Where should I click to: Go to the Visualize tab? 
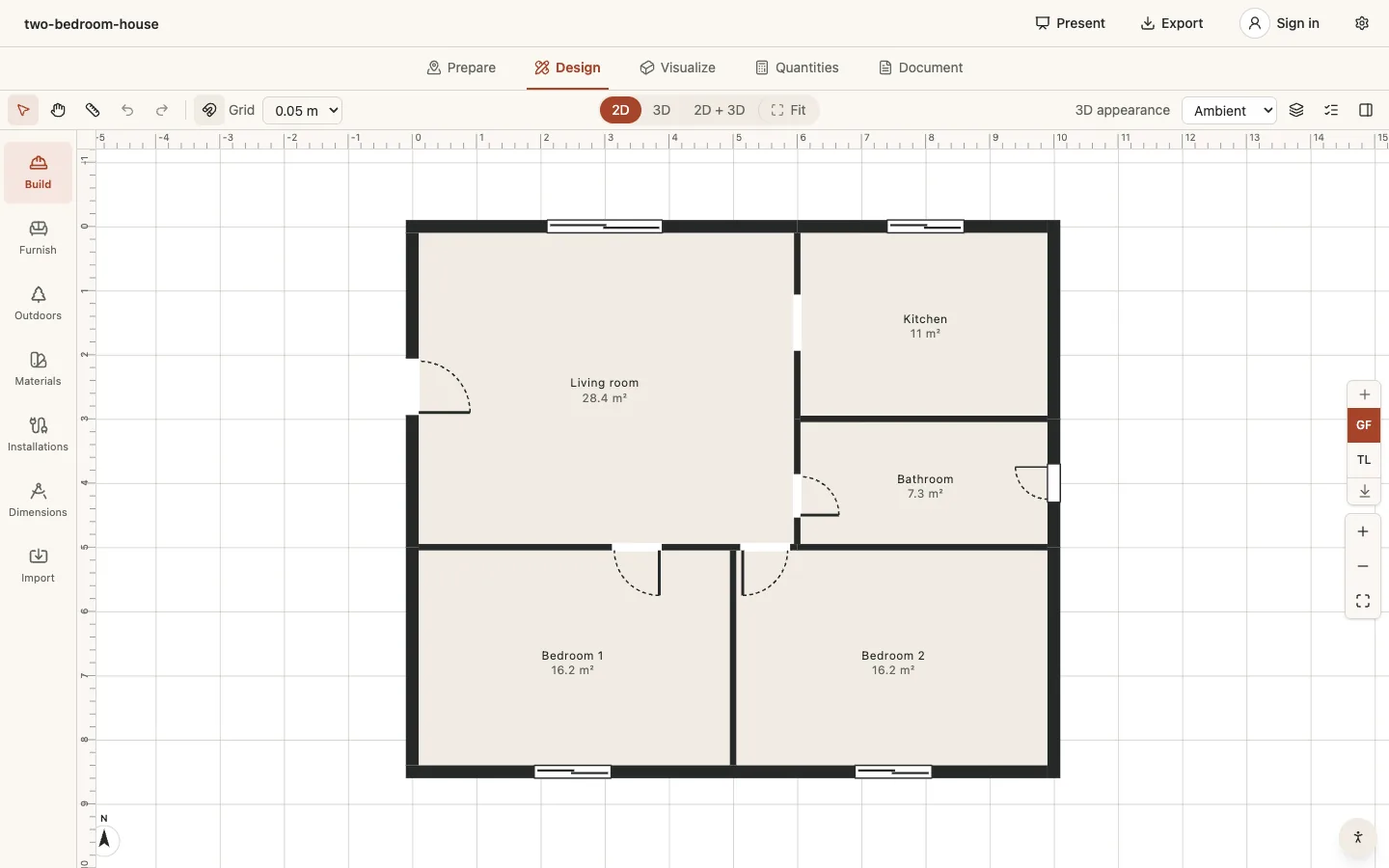[x=677, y=68]
